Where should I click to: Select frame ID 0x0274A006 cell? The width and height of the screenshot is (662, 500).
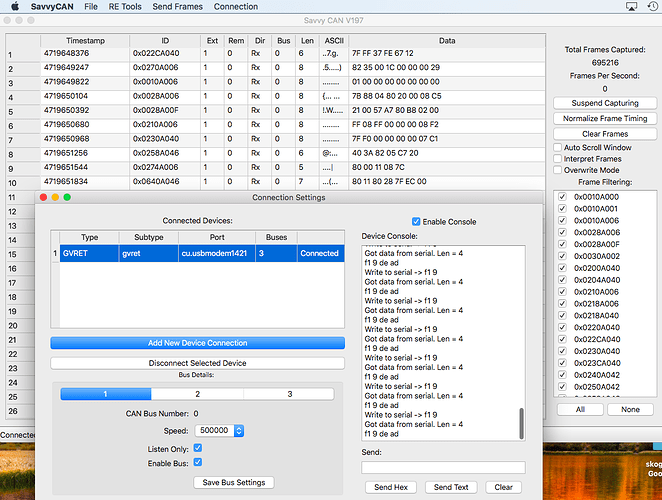(x=165, y=167)
